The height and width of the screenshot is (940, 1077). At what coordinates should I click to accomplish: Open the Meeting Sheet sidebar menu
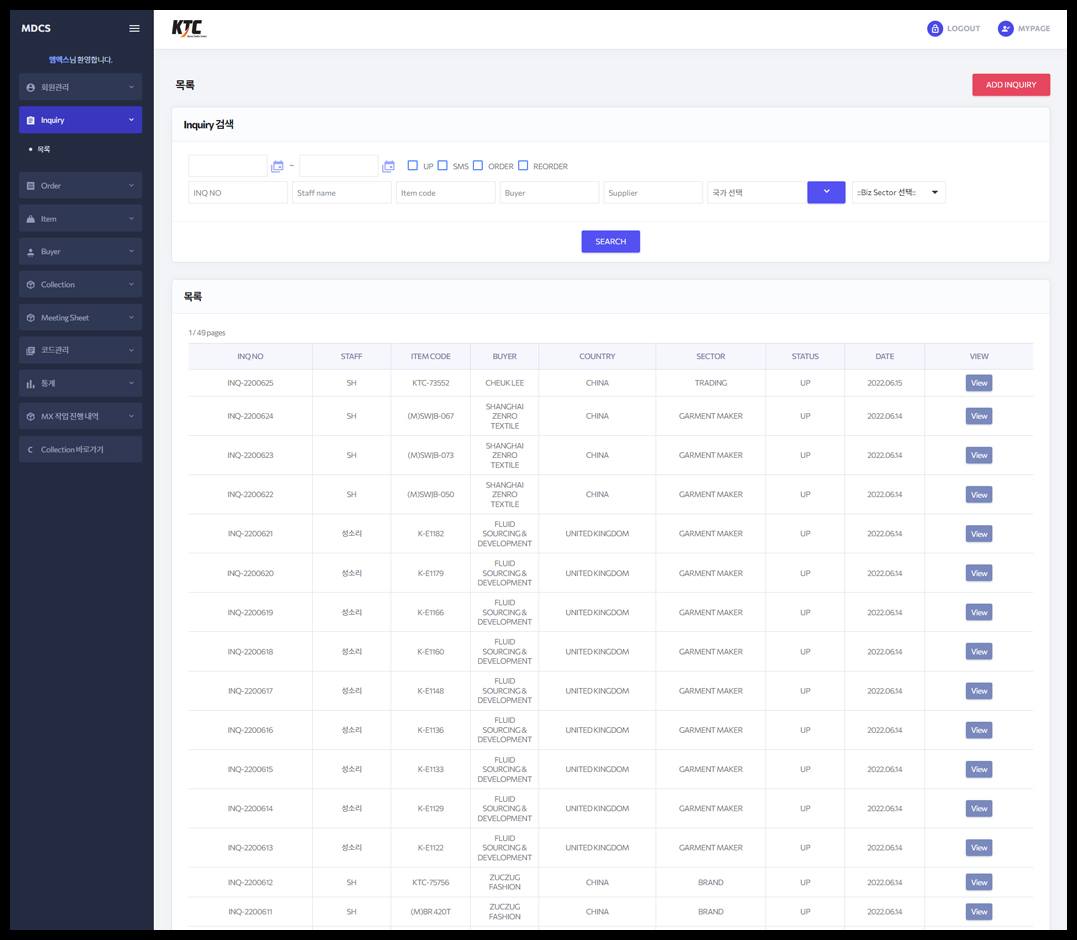click(80, 317)
